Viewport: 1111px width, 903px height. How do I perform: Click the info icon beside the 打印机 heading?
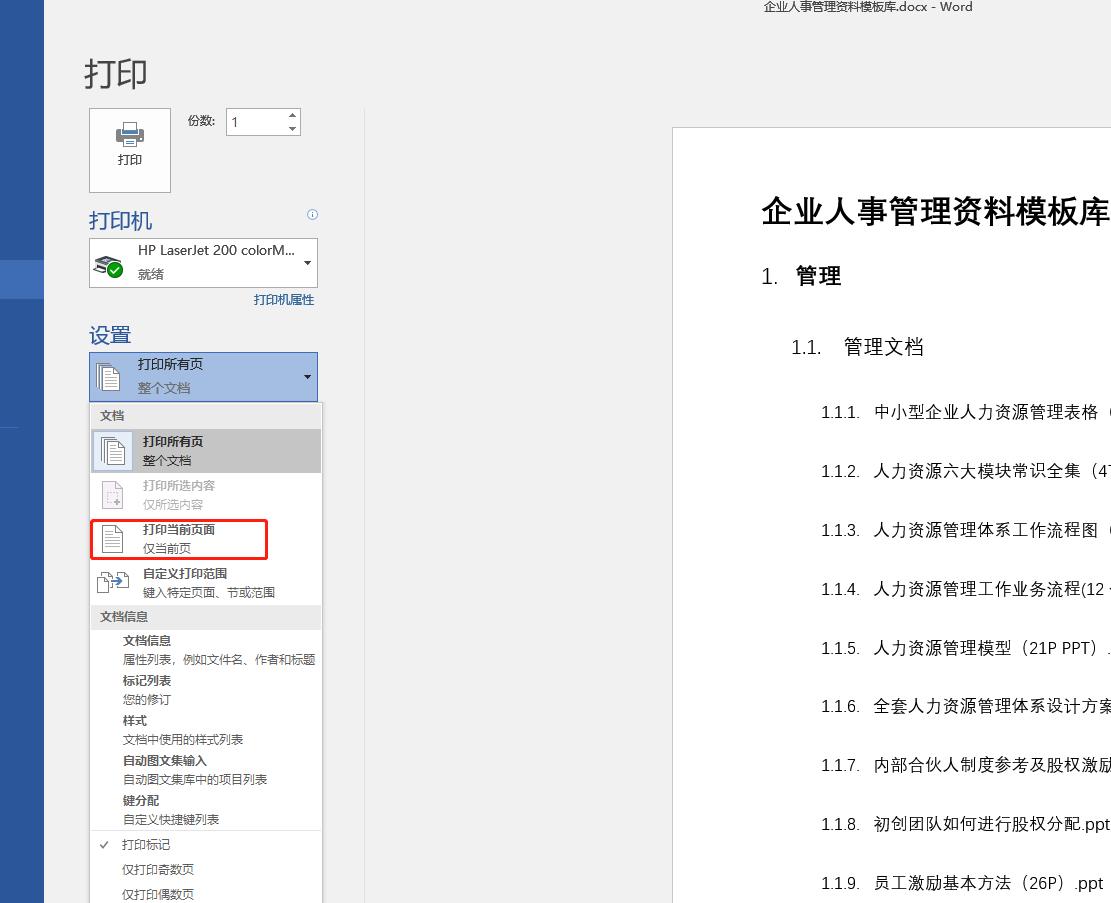point(312,214)
